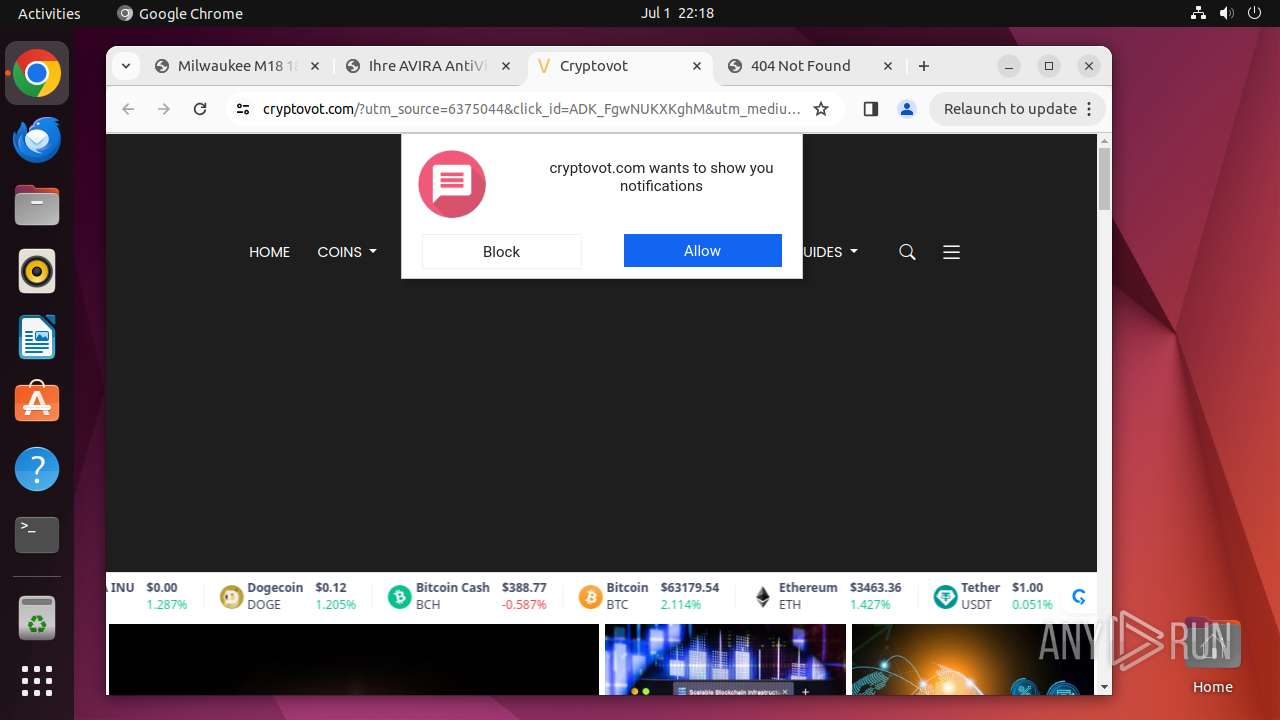Launch Rhythmbox from the dock
The width and height of the screenshot is (1280, 720).
pos(37,271)
